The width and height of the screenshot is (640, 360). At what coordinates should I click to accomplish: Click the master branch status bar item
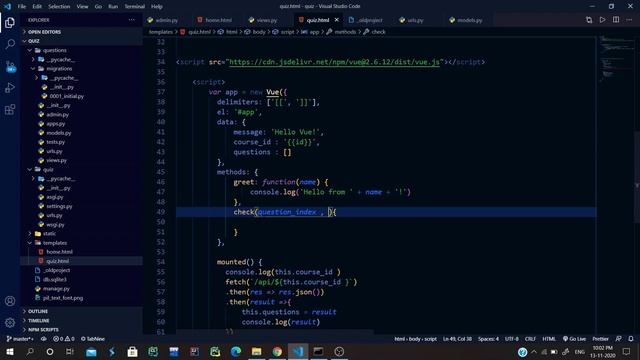click(20, 339)
